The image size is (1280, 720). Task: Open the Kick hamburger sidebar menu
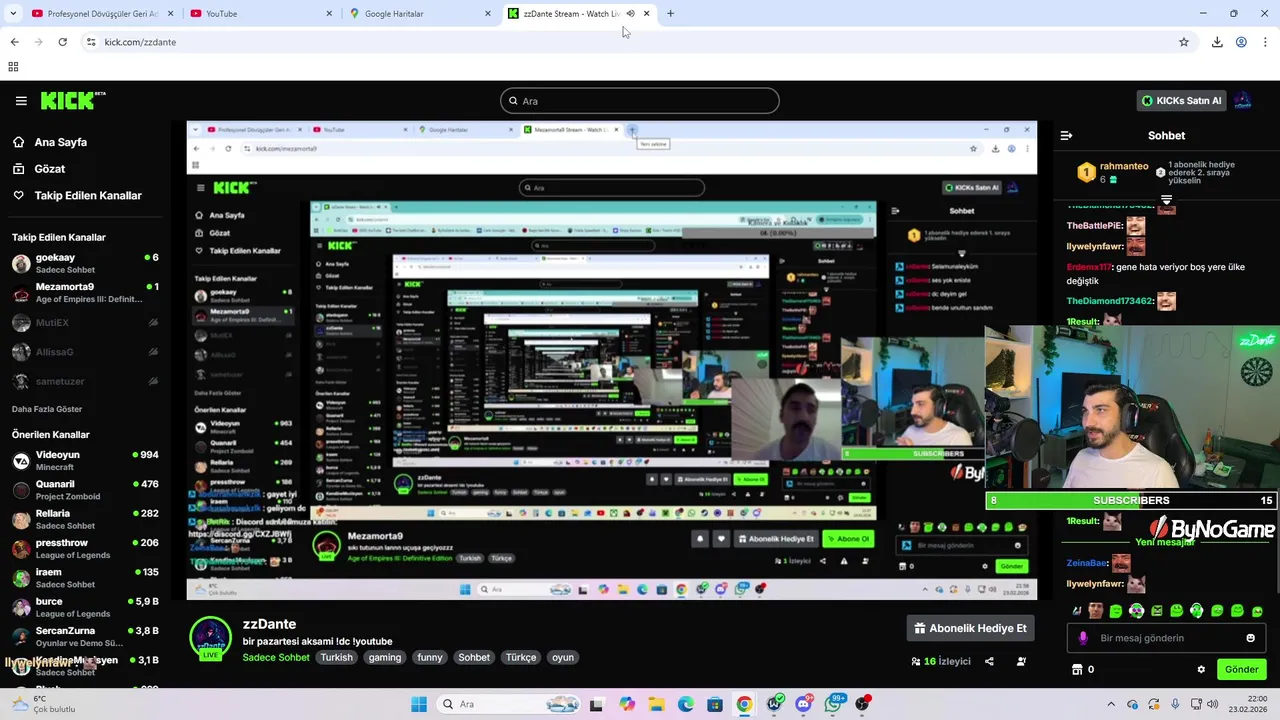[x=21, y=101]
